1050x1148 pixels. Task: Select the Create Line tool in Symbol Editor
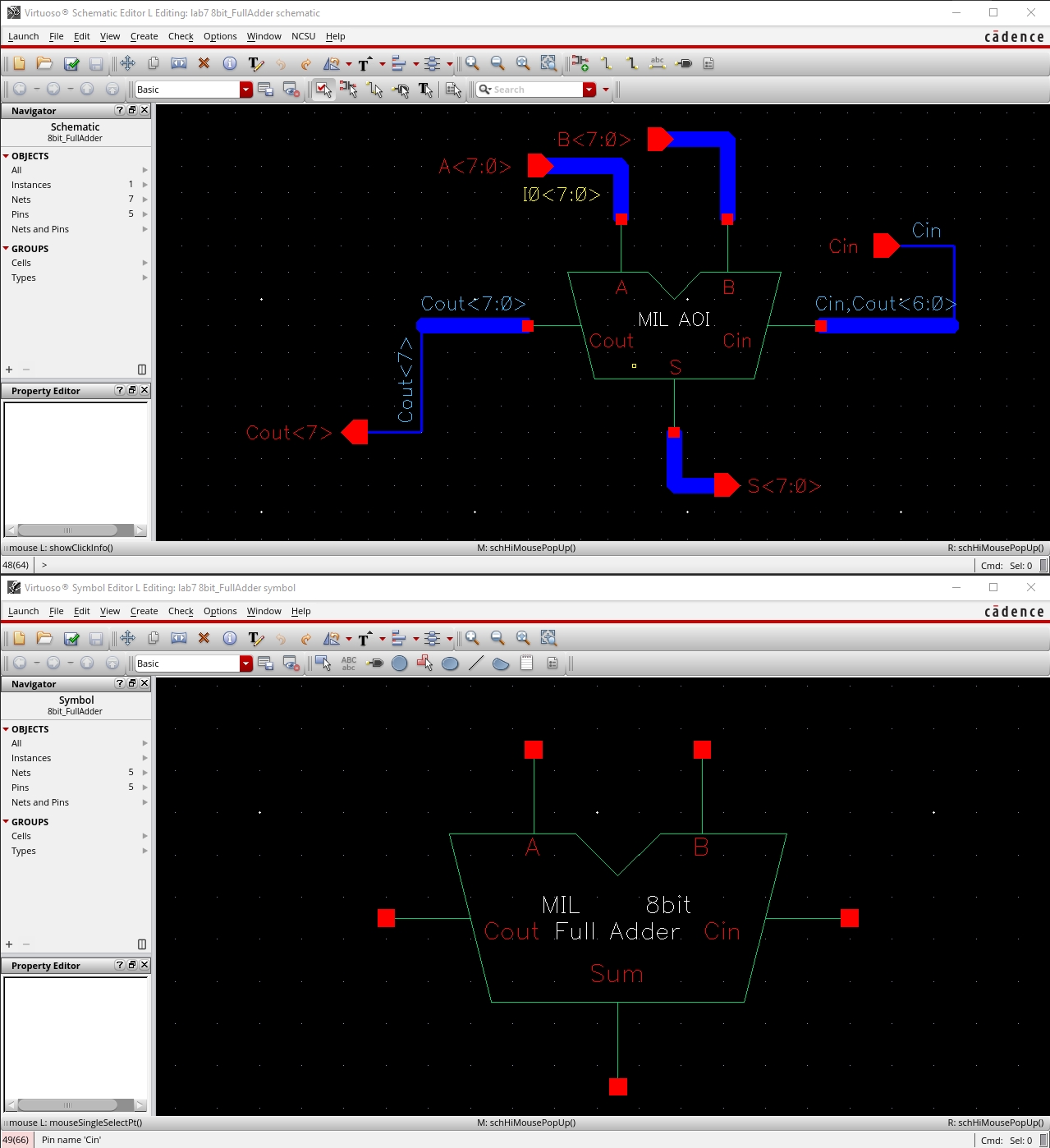(475, 664)
